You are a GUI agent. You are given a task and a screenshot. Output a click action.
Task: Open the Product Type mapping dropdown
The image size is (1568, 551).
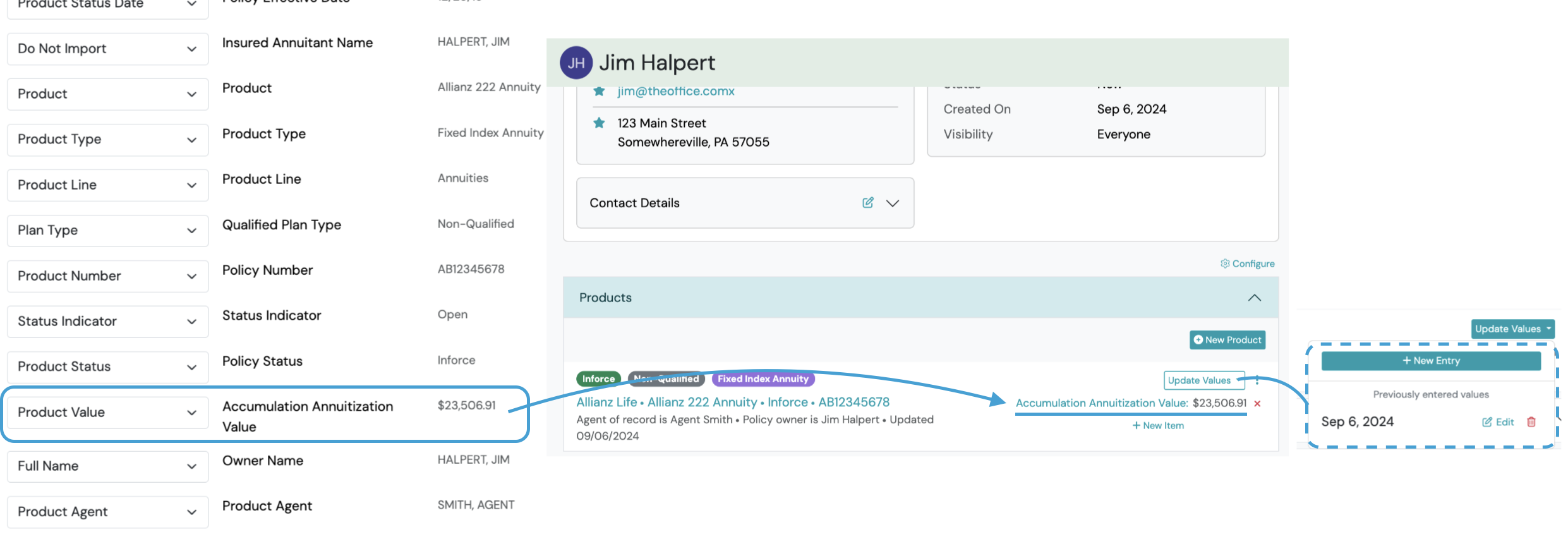(x=107, y=140)
